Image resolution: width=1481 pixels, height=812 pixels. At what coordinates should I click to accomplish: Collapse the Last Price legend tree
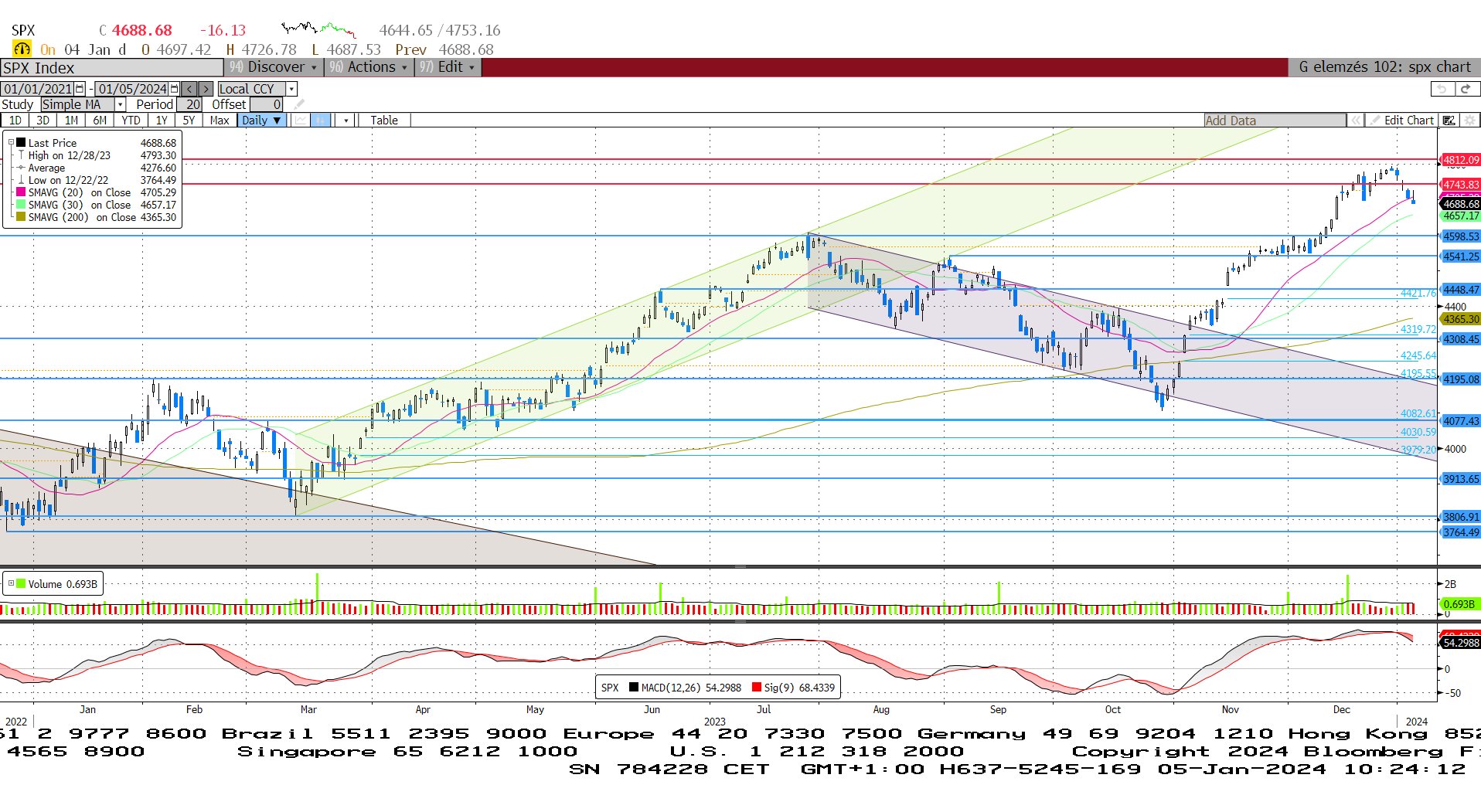click(x=11, y=142)
